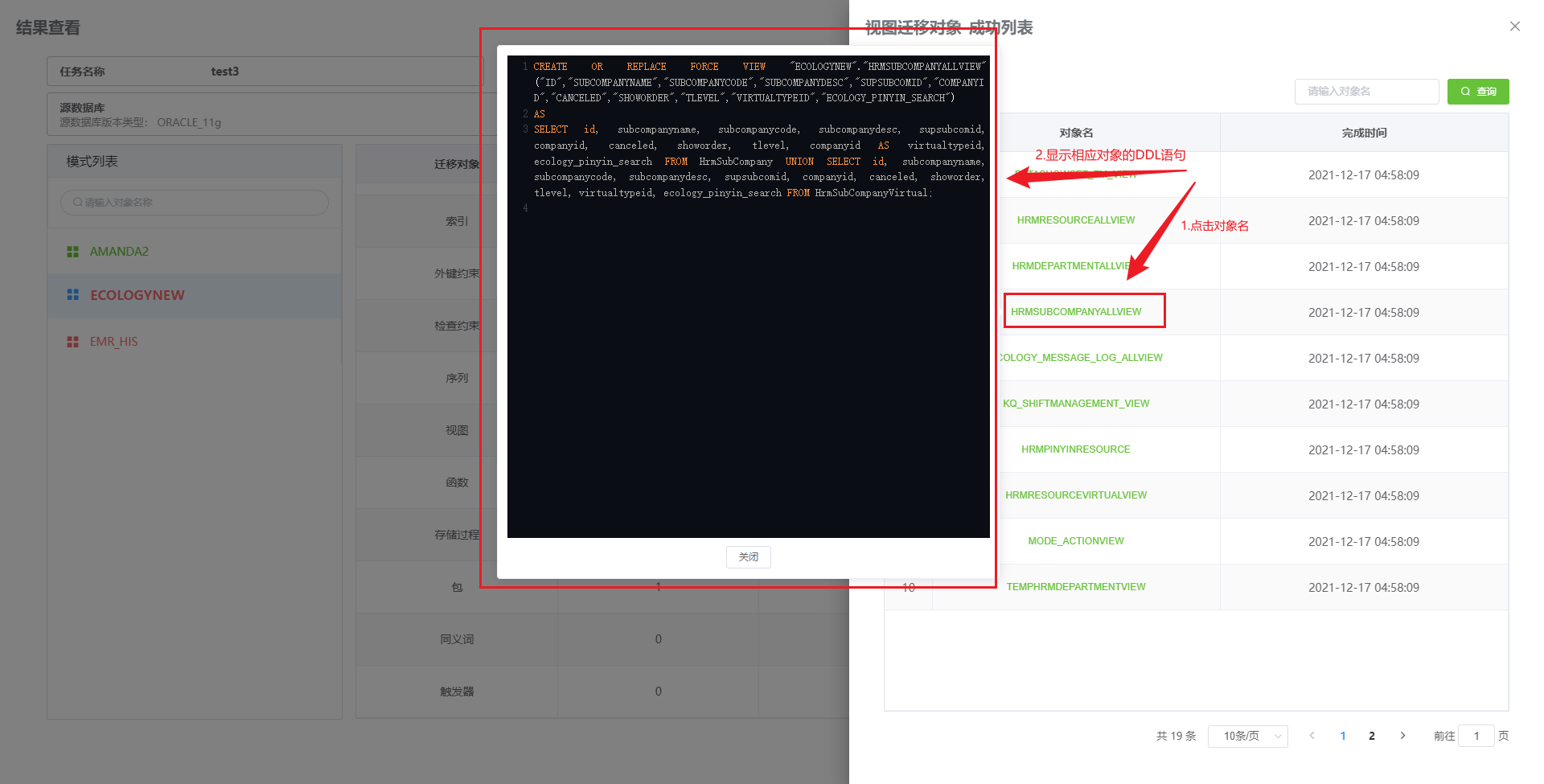Click the magnifier icon inside schema search box
The width and height of the screenshot is (1544, 784).
tap(76, 202)
